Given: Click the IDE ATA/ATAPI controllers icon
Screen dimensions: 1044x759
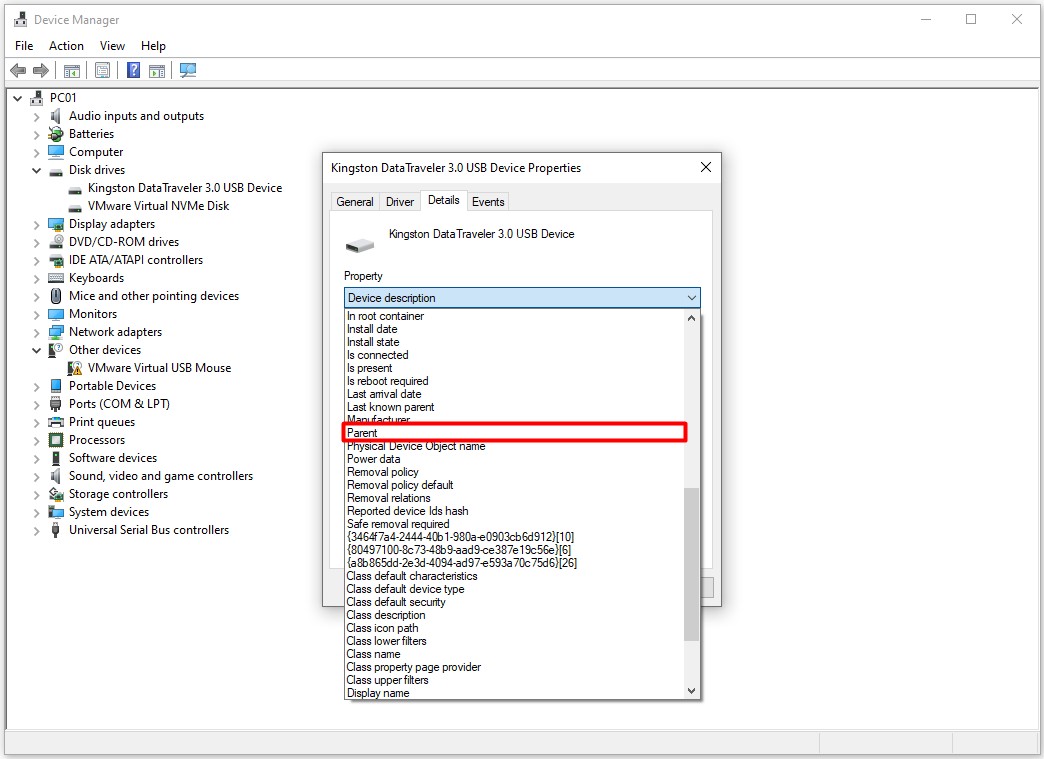Looking at the screenshot, I should [56, 260].
